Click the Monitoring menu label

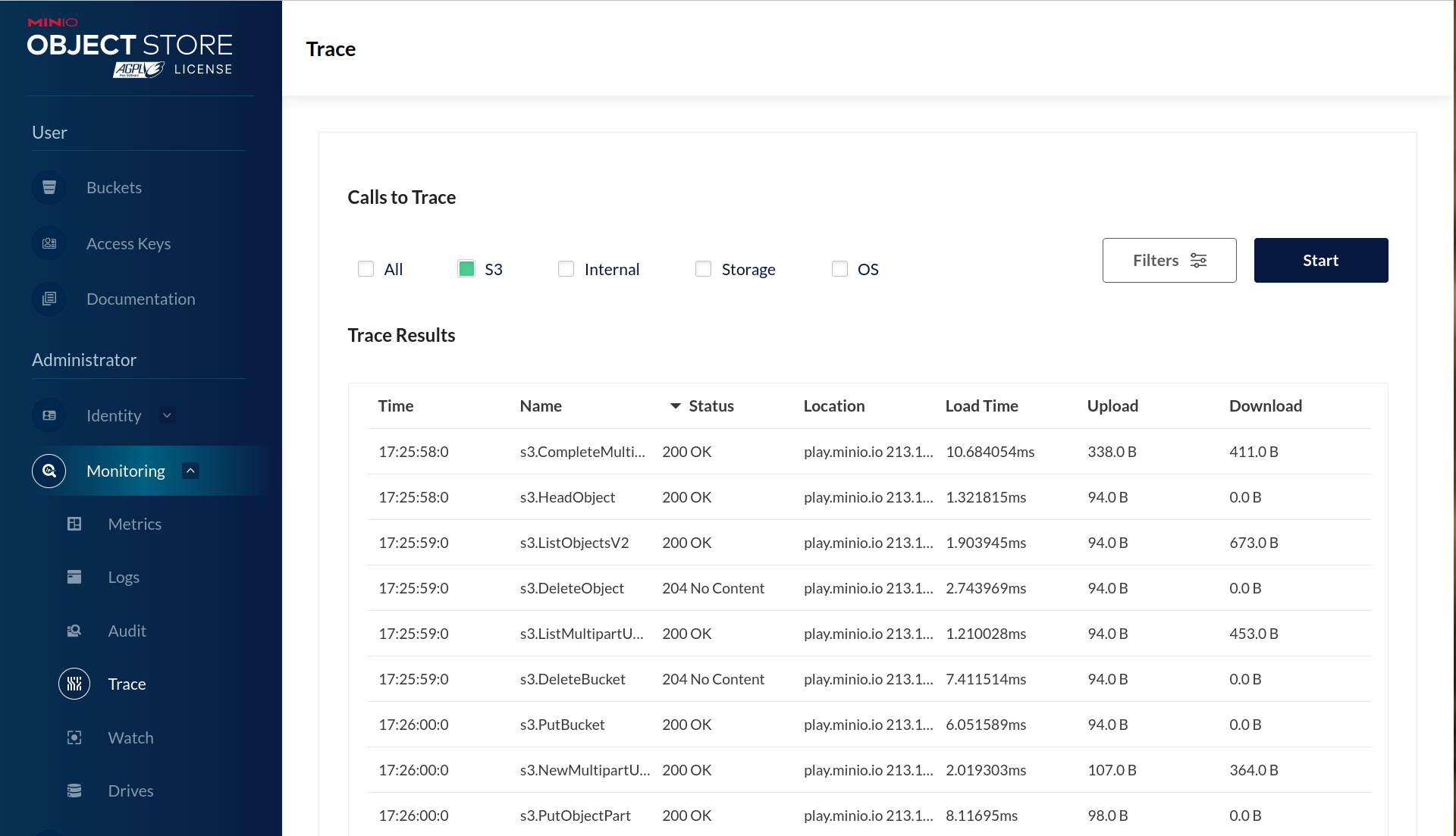click(x=126, y=471)
